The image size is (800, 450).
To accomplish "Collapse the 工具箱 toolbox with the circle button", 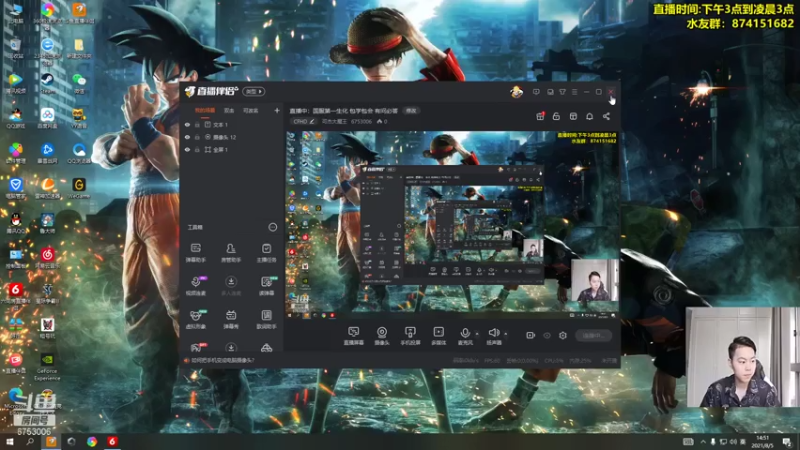I will (x=273, y=227).
